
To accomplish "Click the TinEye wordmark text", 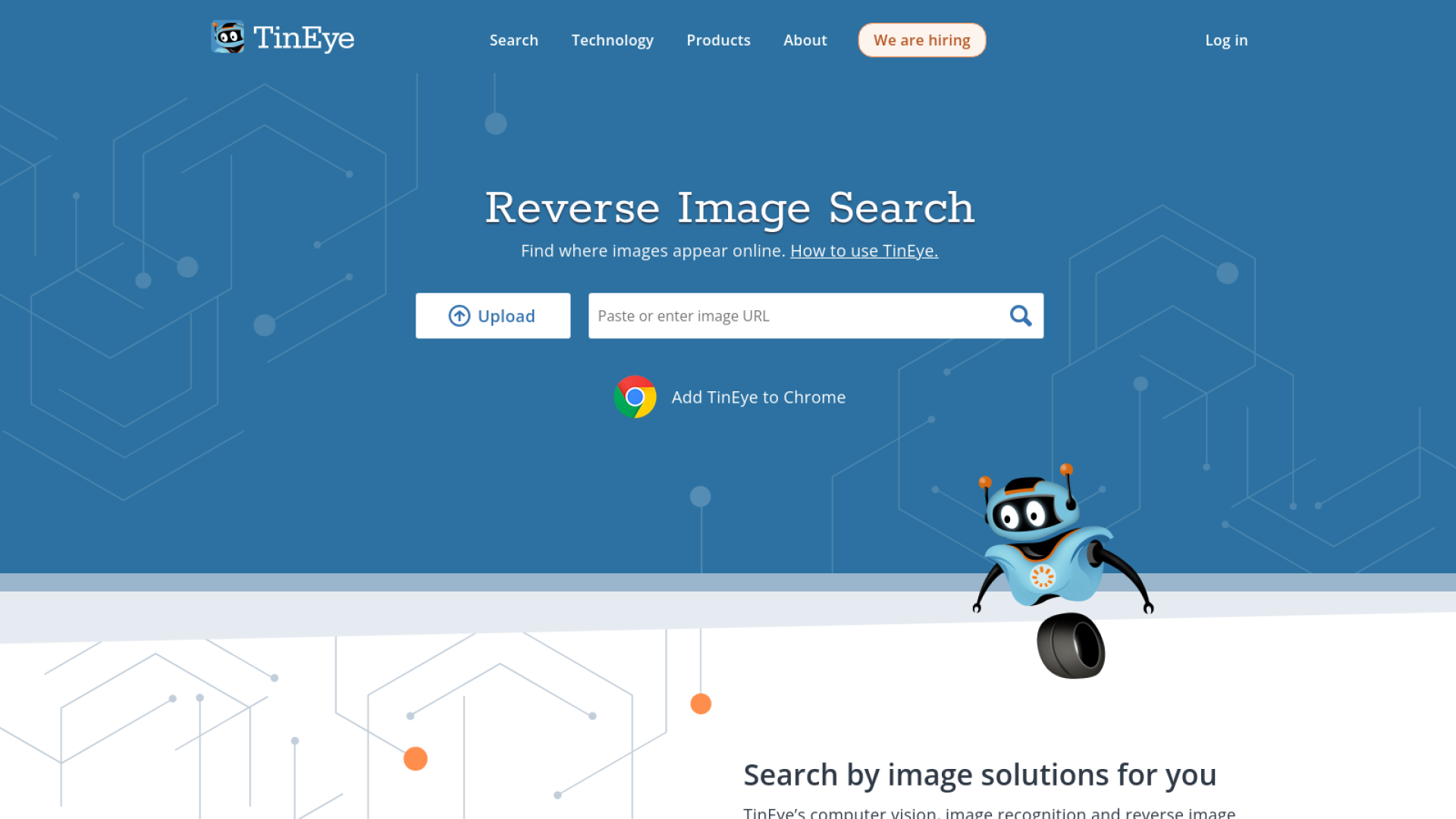I will coord(303,38).
